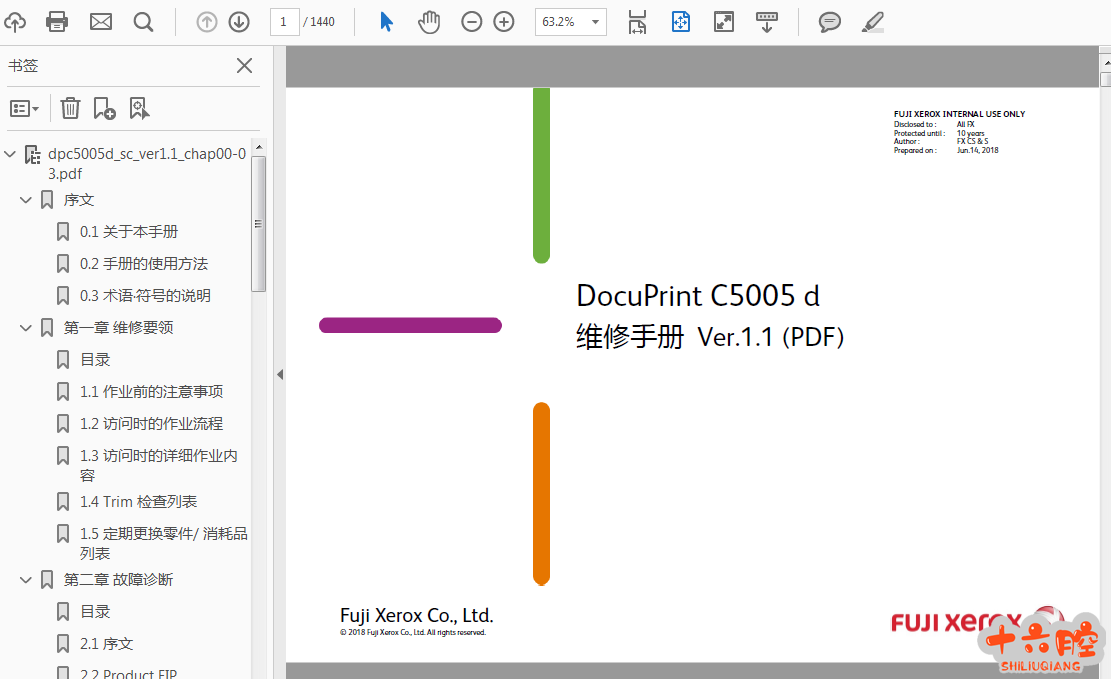
Task: Open bookmark 0.1 关于本手册
Action: (128, 232)
